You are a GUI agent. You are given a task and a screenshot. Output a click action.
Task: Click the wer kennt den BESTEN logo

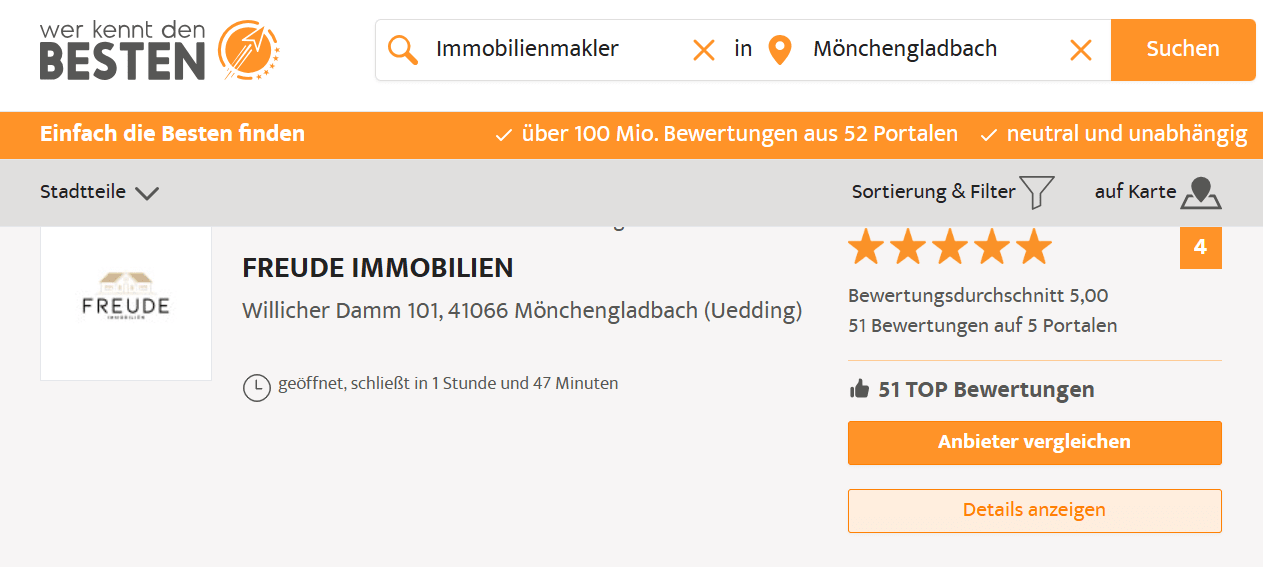[160, 49]
